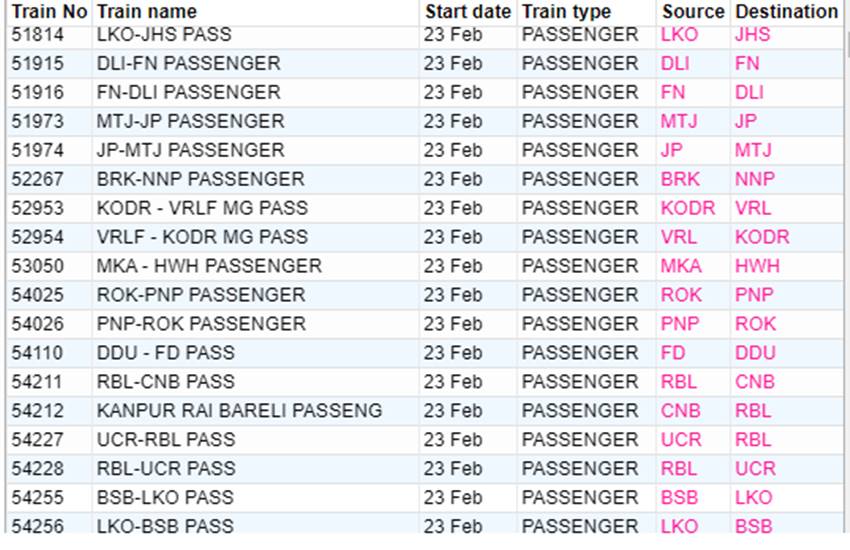Image resolution: width=850 pixels, height=550 pixels.
Task: Open source link KODR for train 52953
Action: (x=687, y=208)
